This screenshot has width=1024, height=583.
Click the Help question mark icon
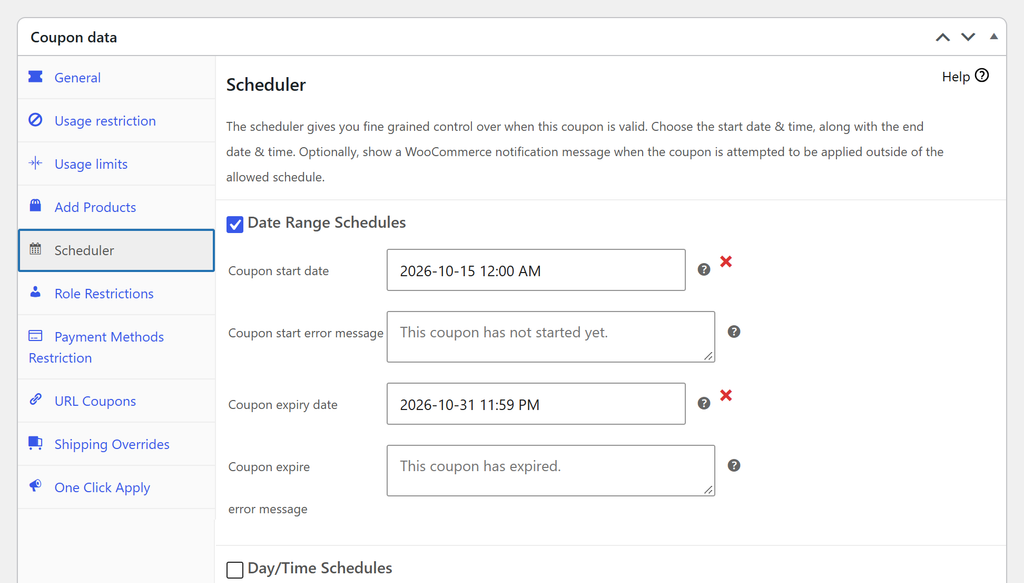click(982, 76)
